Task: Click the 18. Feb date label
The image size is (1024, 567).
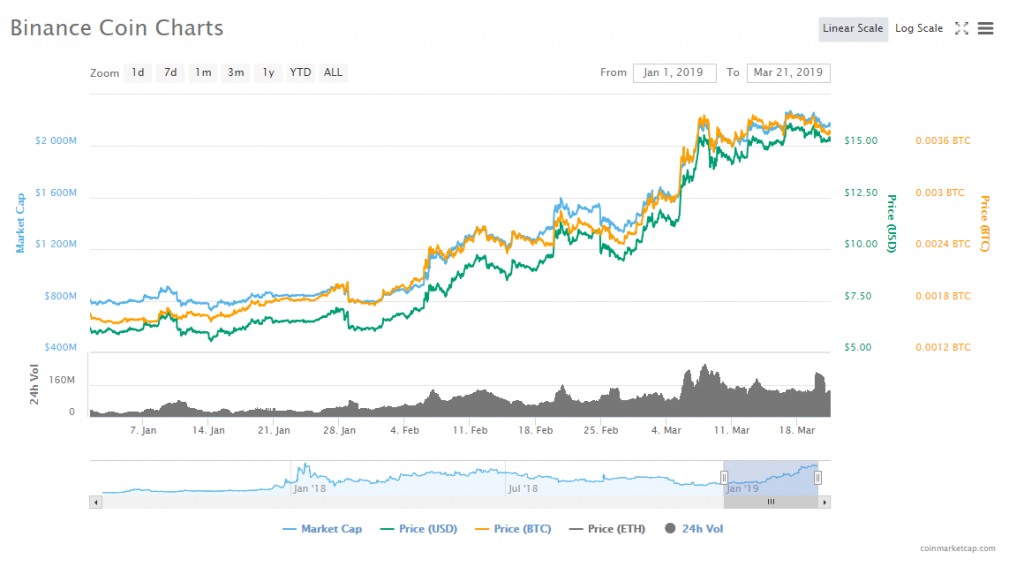Action: [535, 430]
